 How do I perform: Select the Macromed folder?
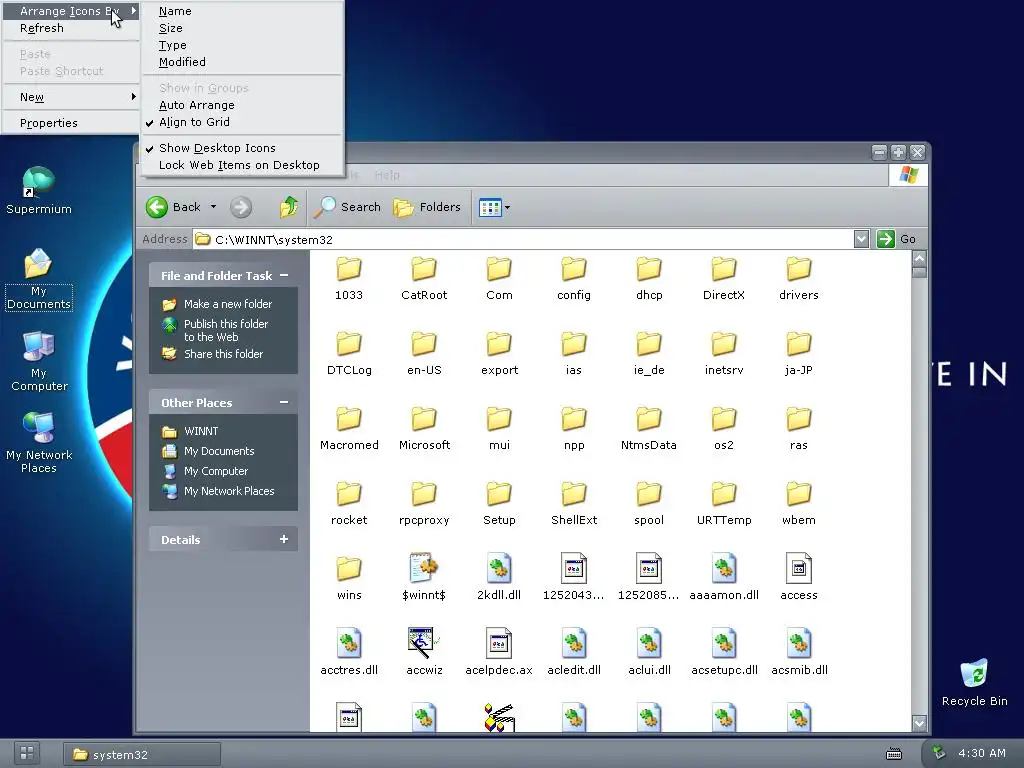[349, 428]
